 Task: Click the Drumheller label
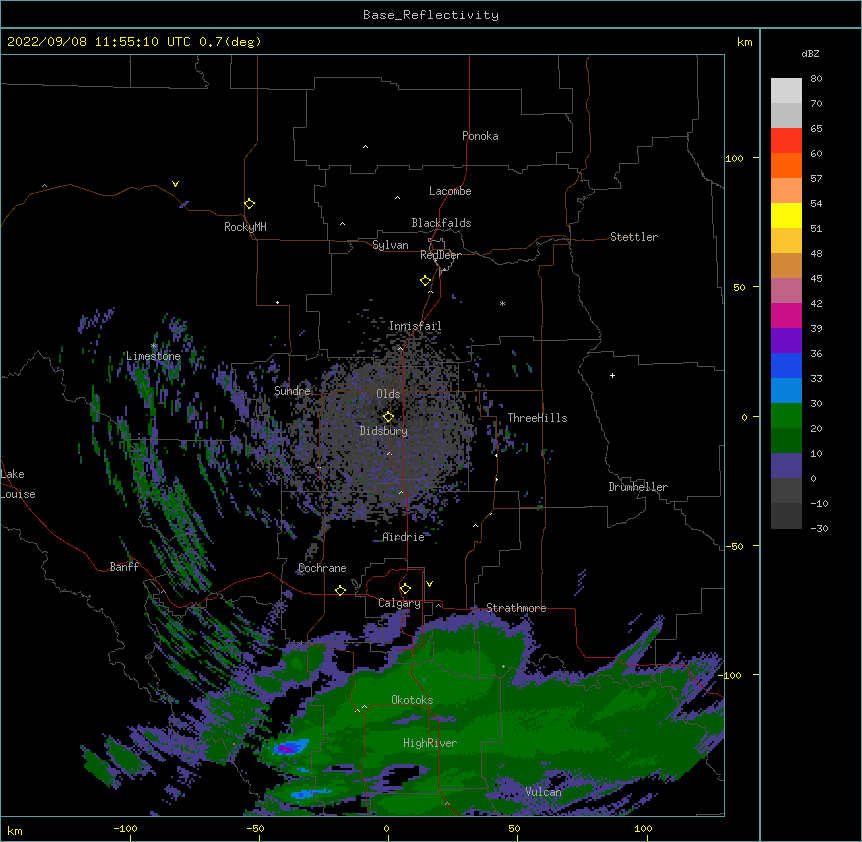(x=638, y=487)
